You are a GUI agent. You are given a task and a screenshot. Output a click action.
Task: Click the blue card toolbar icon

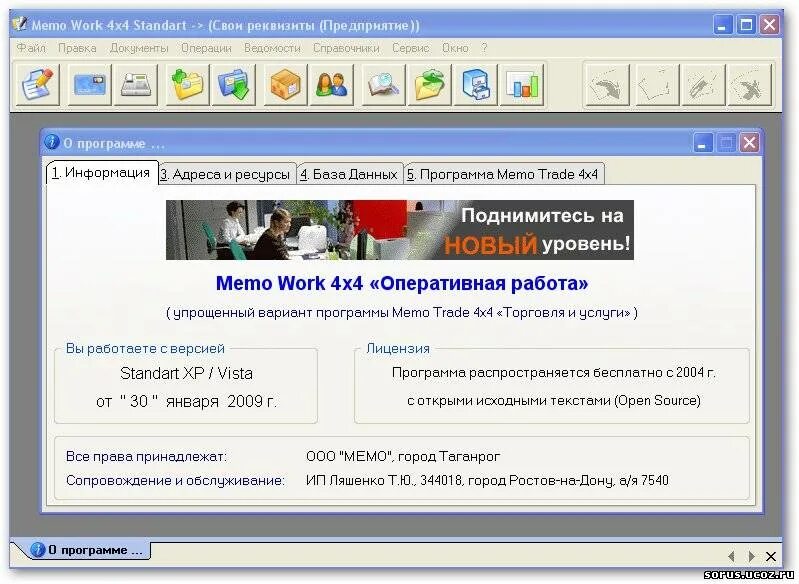point(90,85)
